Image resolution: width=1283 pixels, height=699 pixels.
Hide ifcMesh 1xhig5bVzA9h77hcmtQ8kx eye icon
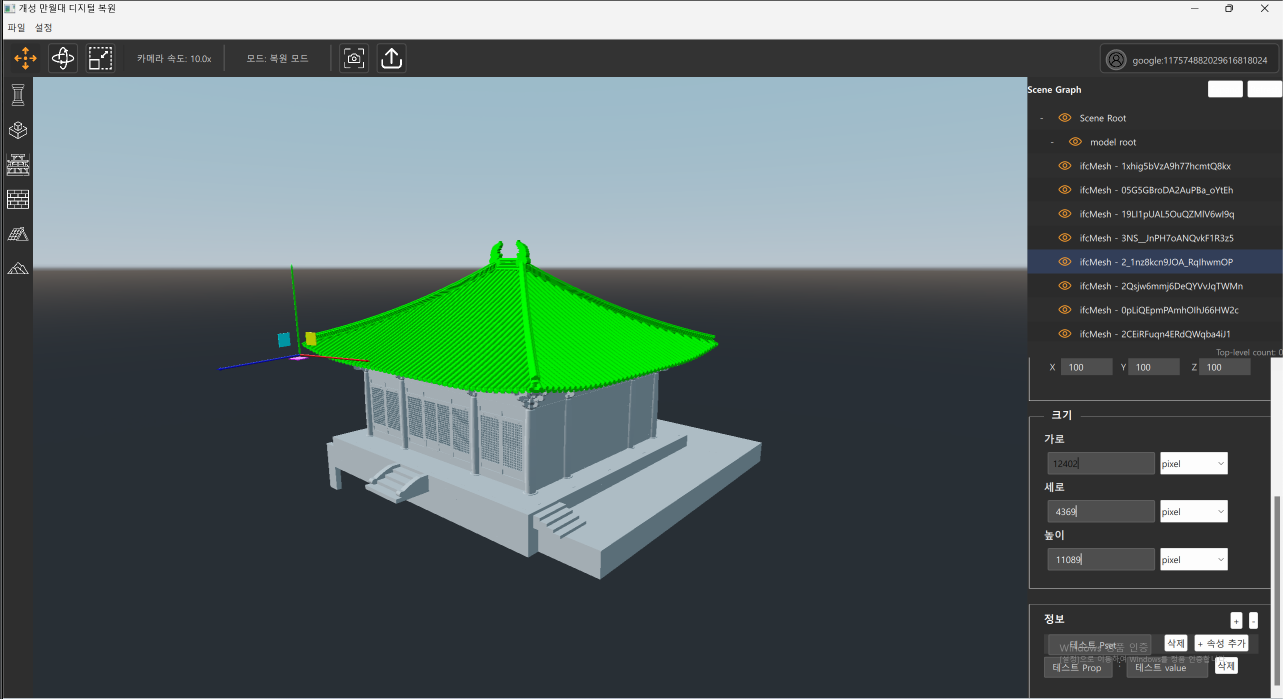(x=1065, y=166)
